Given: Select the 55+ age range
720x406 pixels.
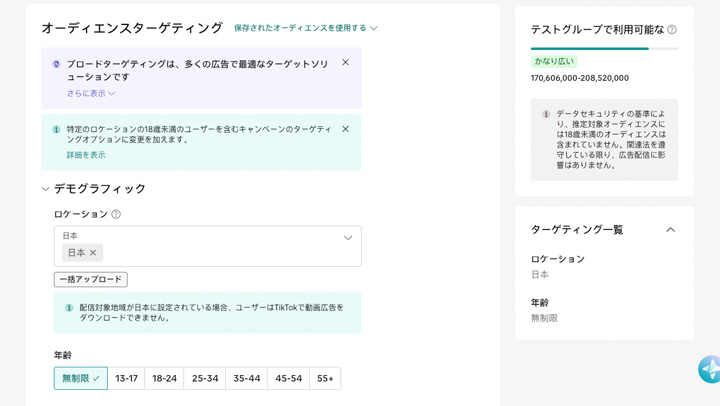Looking at the screenshot, I should pos(325,378).
